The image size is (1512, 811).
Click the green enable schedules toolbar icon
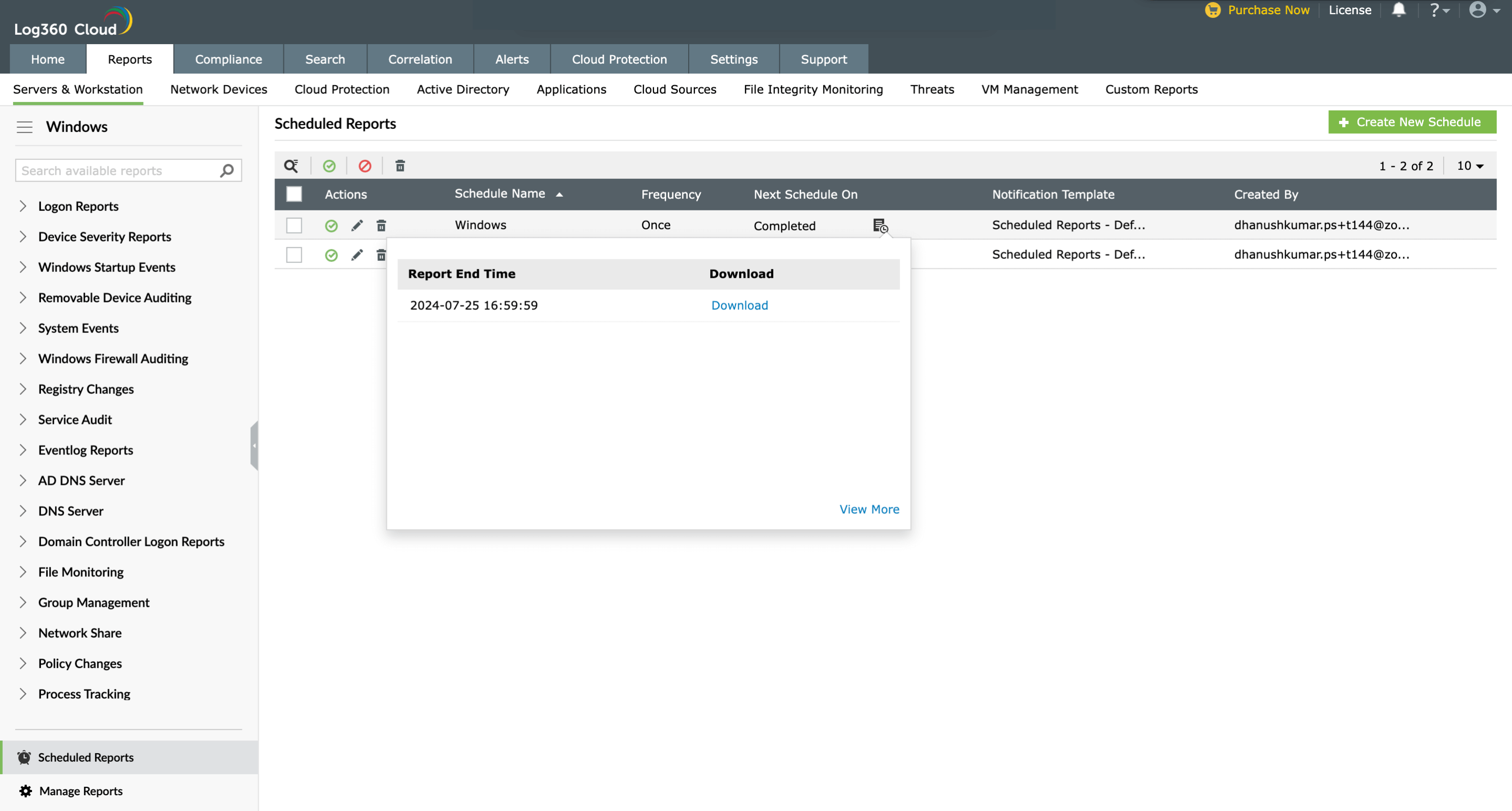pos(329,166)
